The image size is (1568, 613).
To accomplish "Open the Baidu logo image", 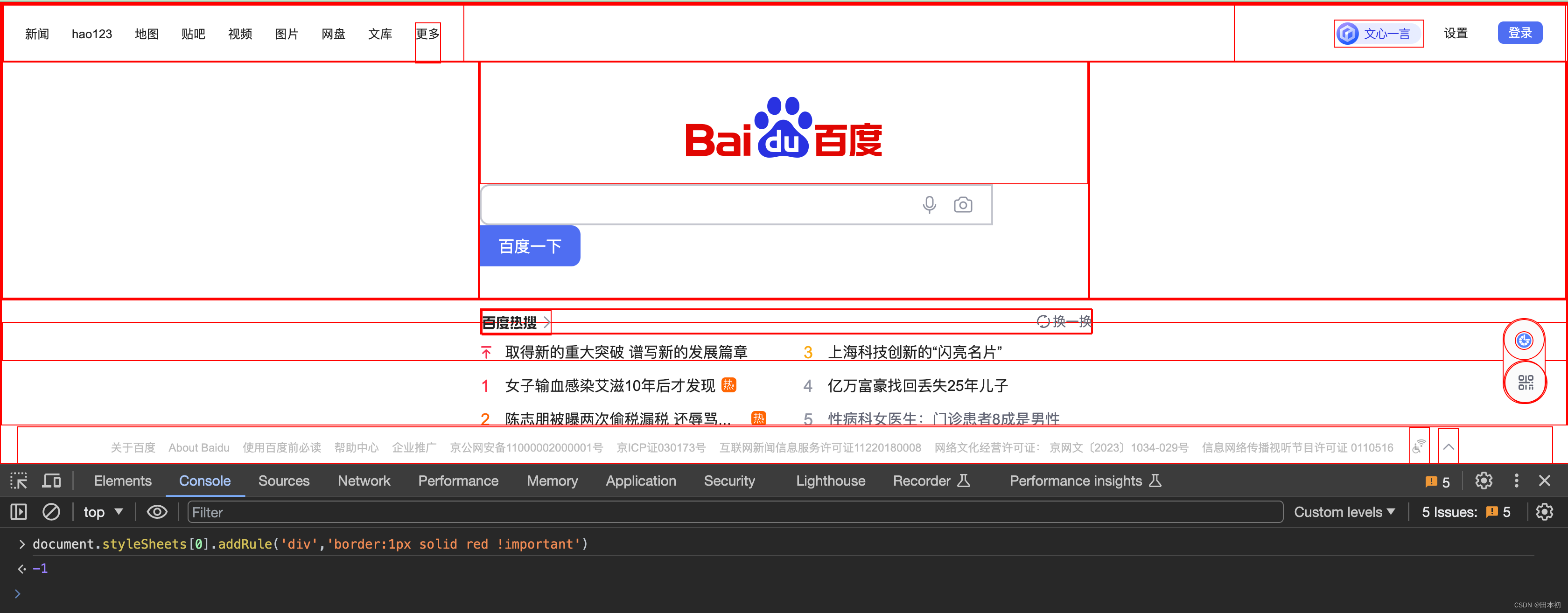I will click(x=784, y=127).
